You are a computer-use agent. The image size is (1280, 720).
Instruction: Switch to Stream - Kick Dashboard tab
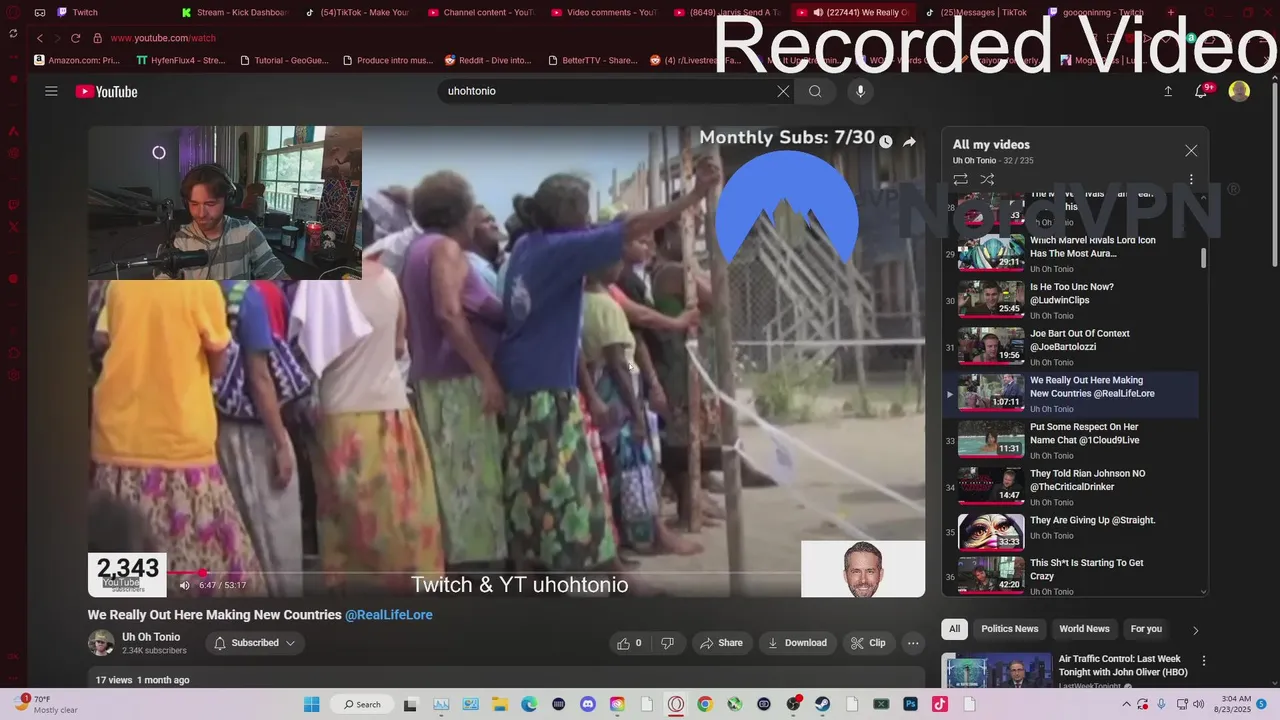tap(237, 12)
